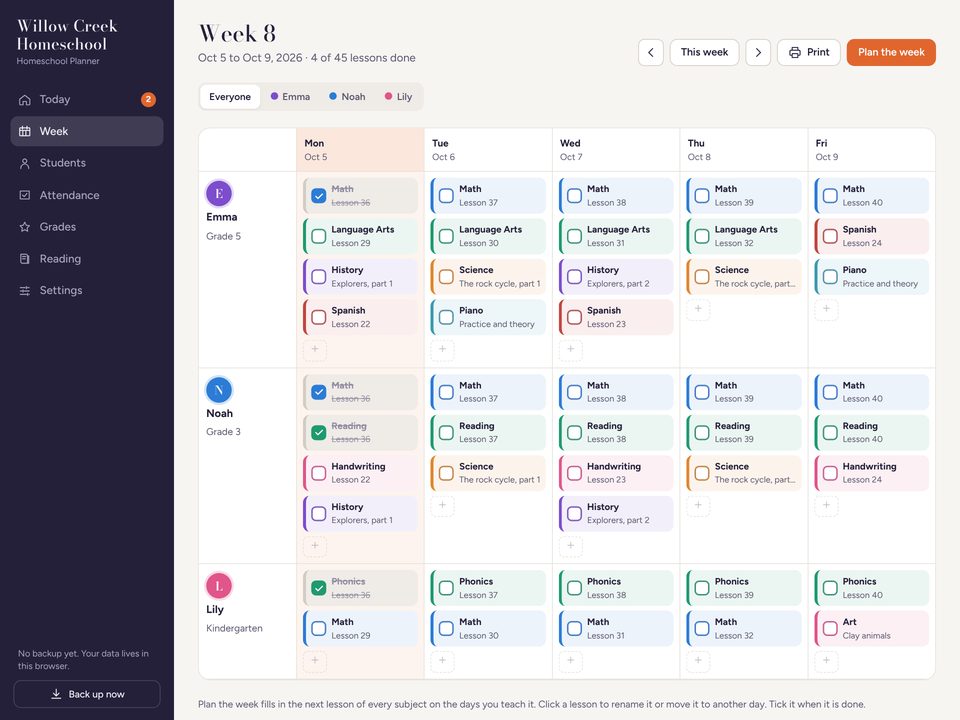Screen dimensions: 960x720
Task: Tick Emma's Piano checkbox on Friday
Action: [830, 277]
